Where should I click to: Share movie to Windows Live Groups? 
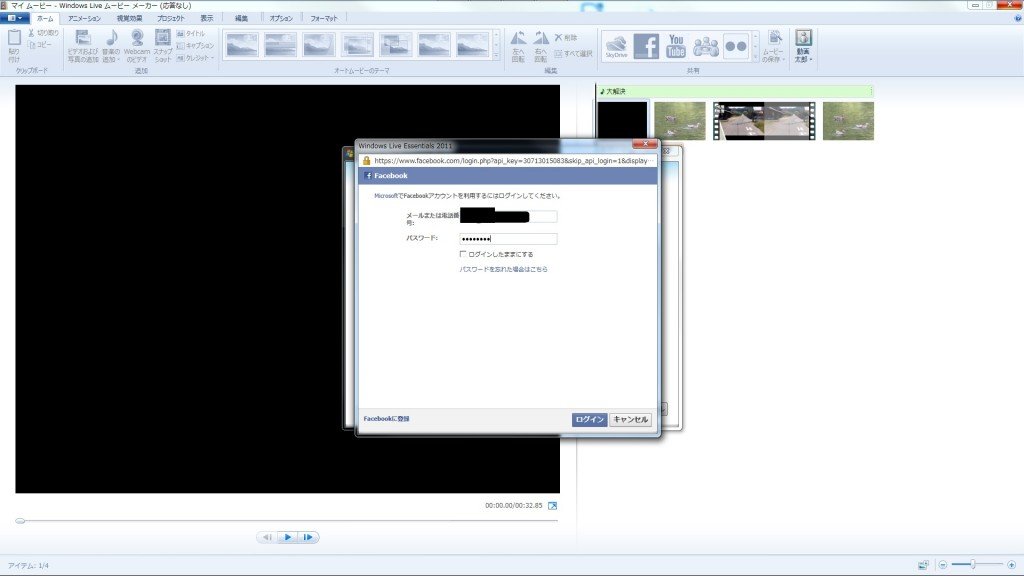tap(706, 46)
